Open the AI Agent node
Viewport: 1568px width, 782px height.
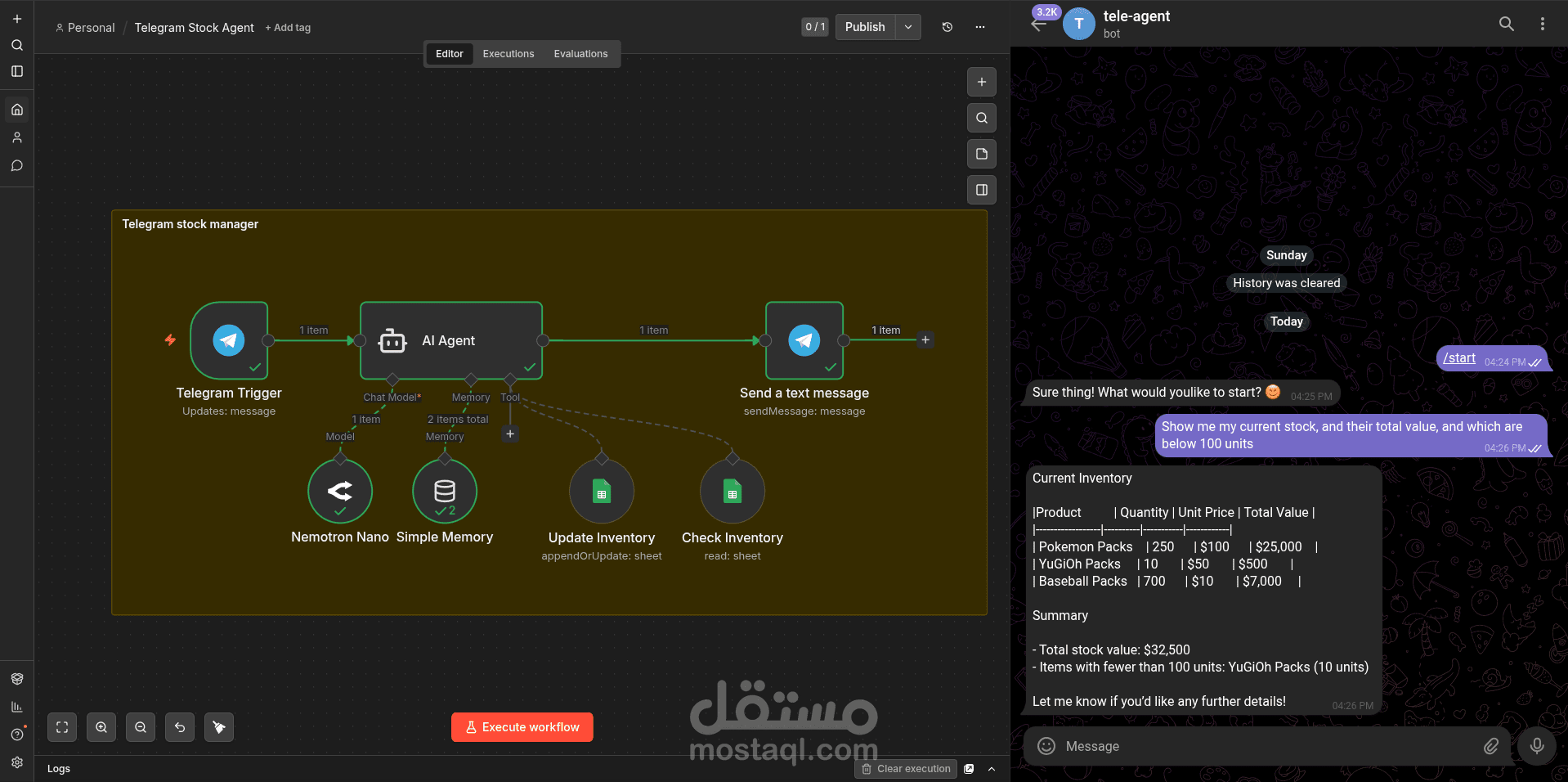click(x=451, y=340)
